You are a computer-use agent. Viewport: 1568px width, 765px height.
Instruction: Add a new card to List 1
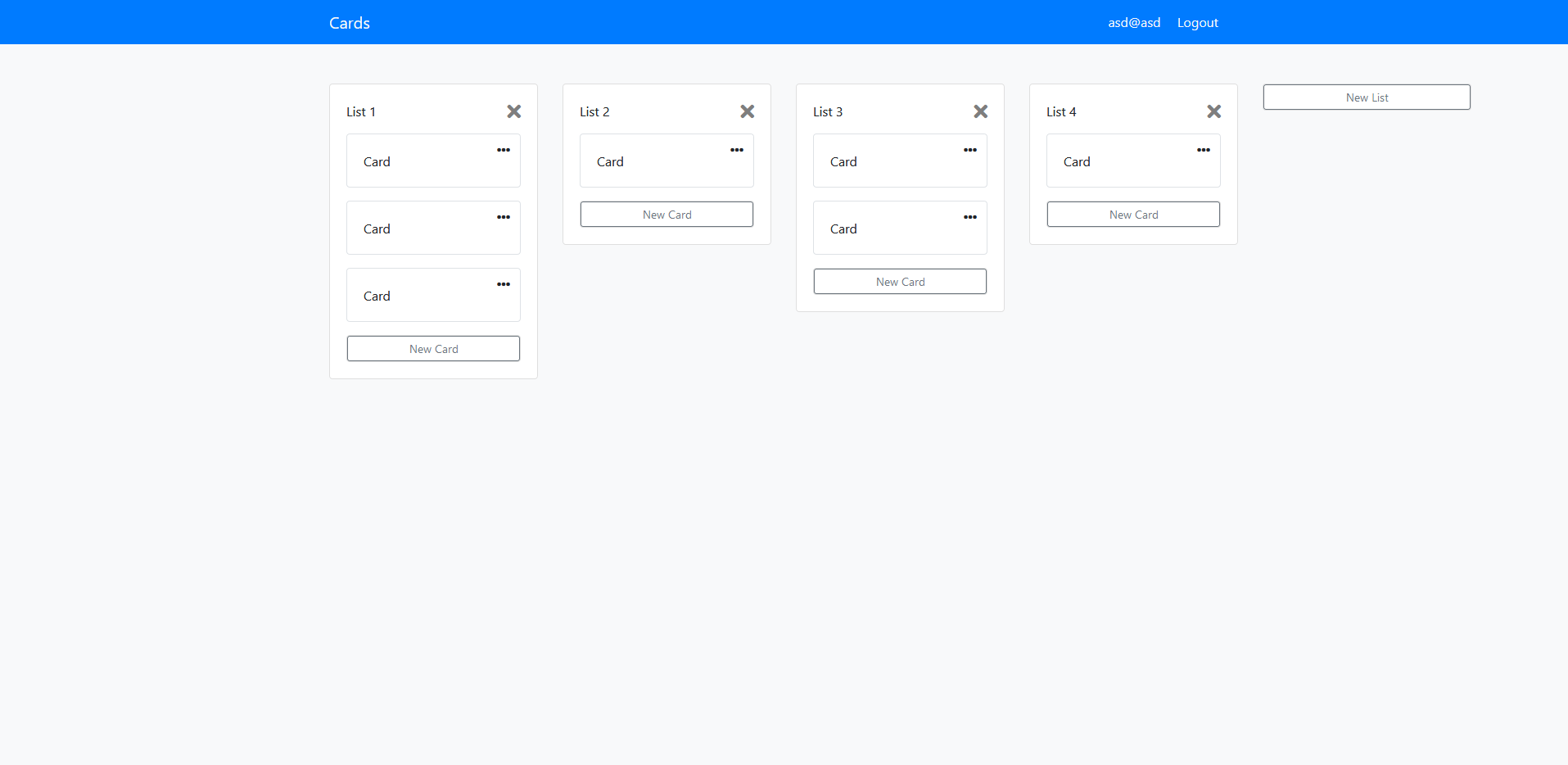[x=433, y=348]
